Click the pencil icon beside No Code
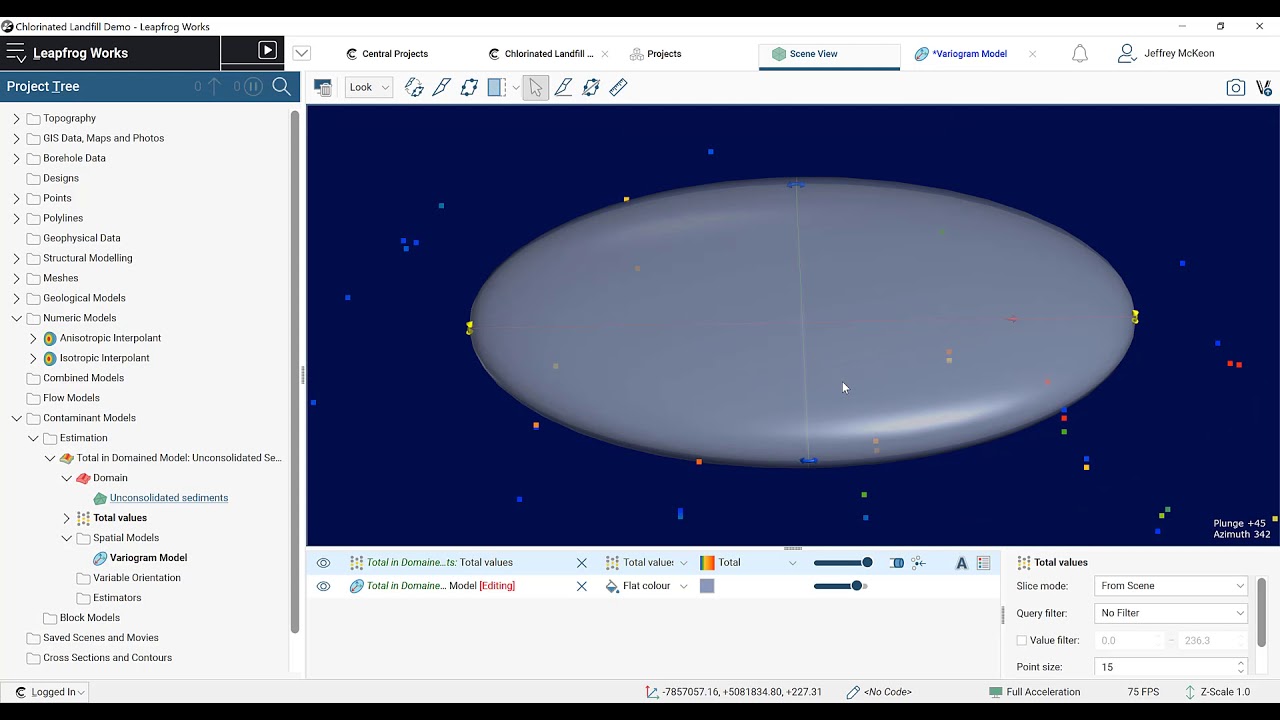The image size is (1280, 720). point(853,692)
